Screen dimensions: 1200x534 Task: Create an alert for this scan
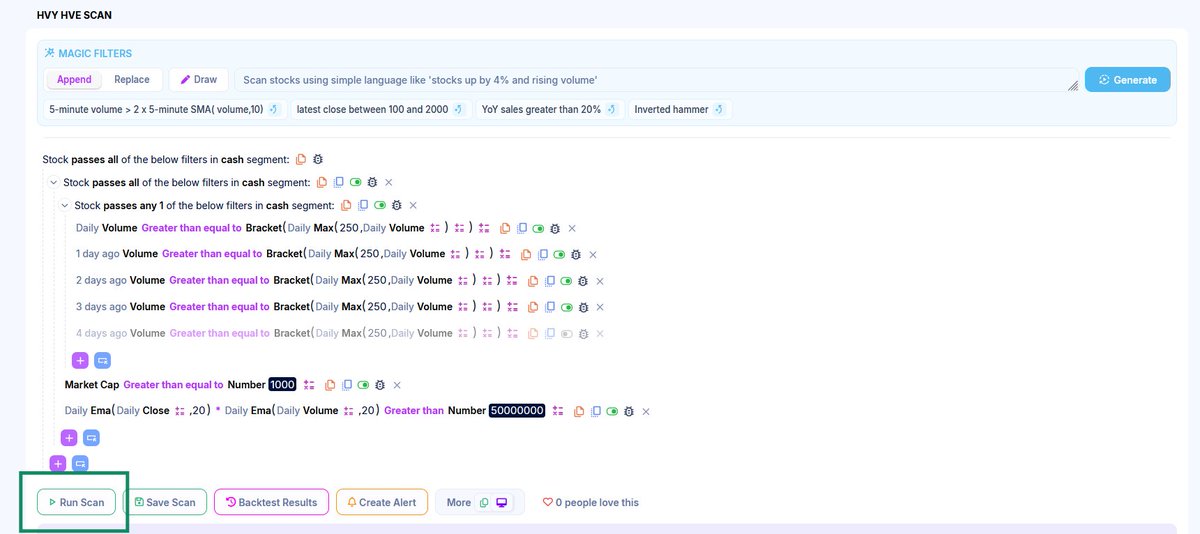pos(382,502)
